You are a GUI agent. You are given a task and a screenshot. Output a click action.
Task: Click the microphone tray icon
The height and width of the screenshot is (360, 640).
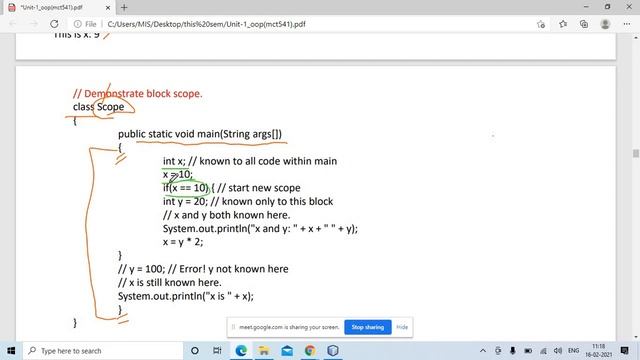[513, 351]
